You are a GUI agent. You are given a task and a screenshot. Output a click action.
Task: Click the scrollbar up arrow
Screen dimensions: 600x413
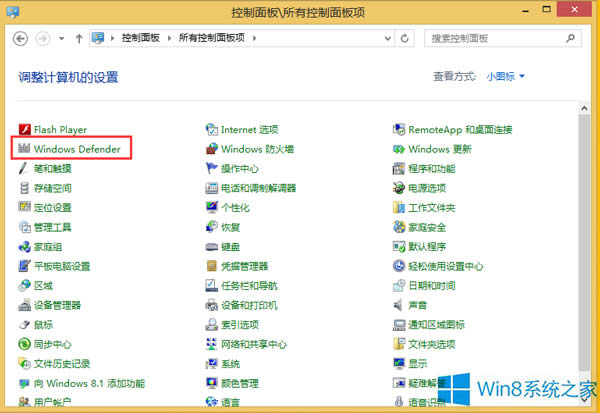pyautogui.click(x=584, y=109)
